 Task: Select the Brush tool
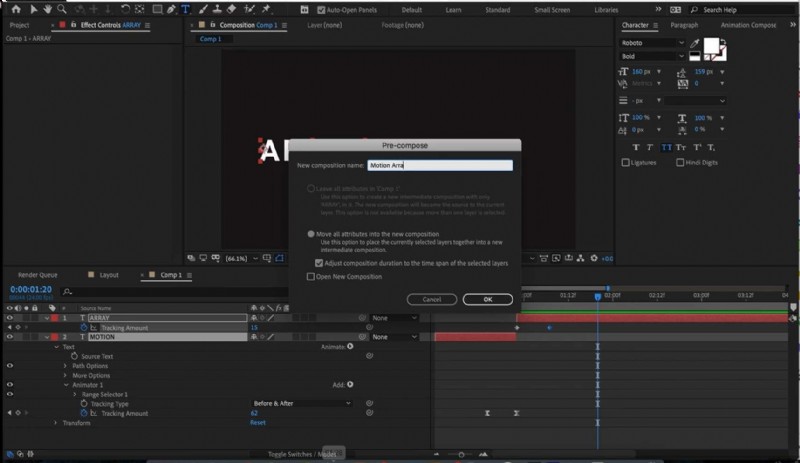tap(203, 9)
